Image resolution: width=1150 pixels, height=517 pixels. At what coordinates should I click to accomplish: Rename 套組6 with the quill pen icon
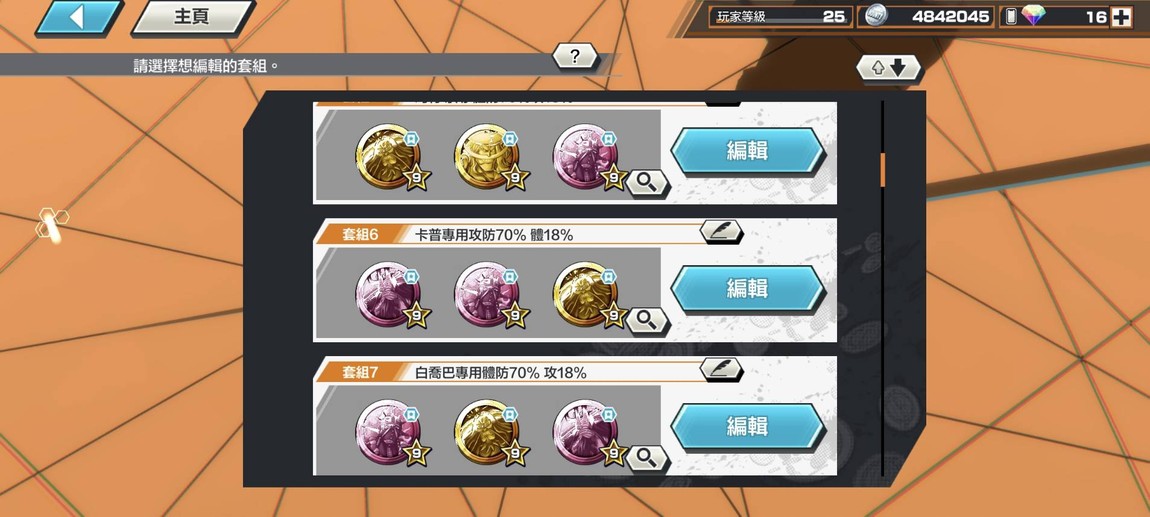(x=721, y=232)
